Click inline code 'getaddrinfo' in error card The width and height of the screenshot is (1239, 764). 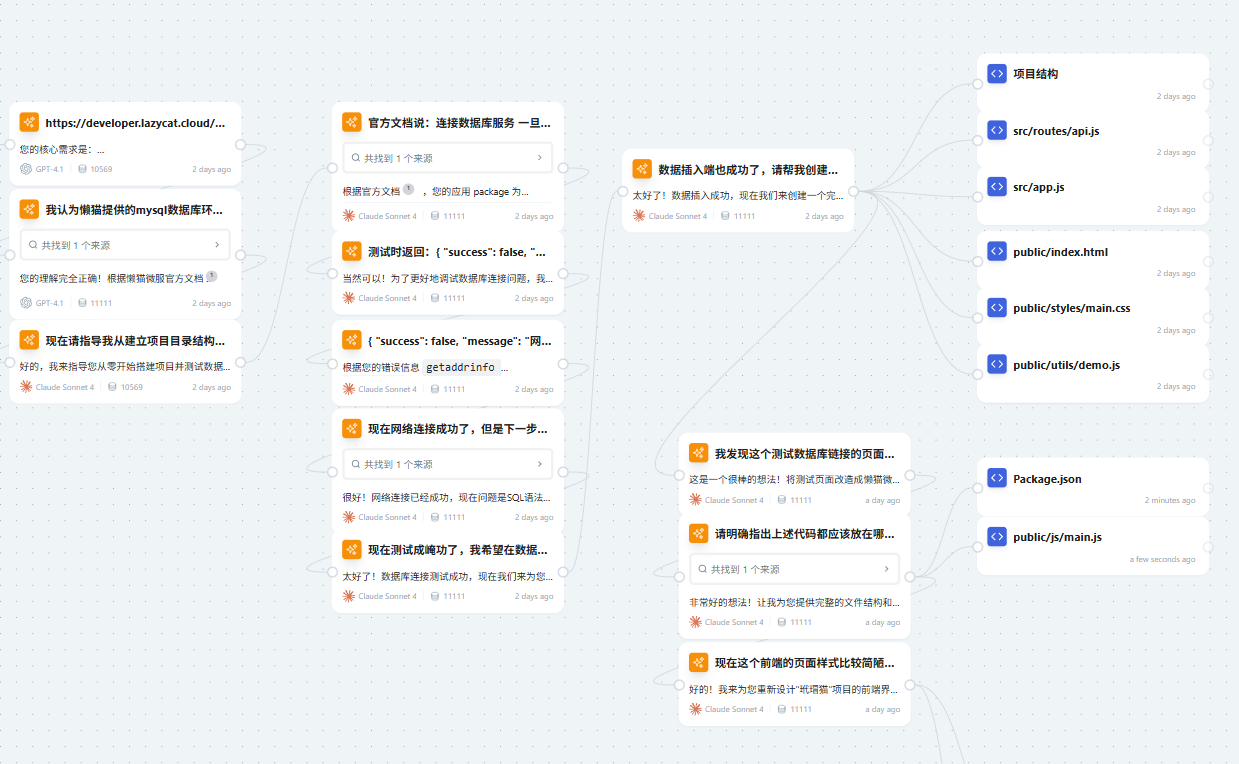click(460, 367)
